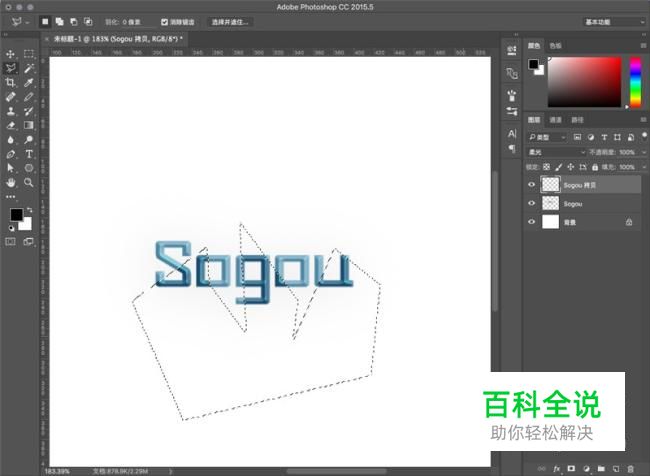Open the Color panel options menu

pyautogui.click(x=643, y=46)
